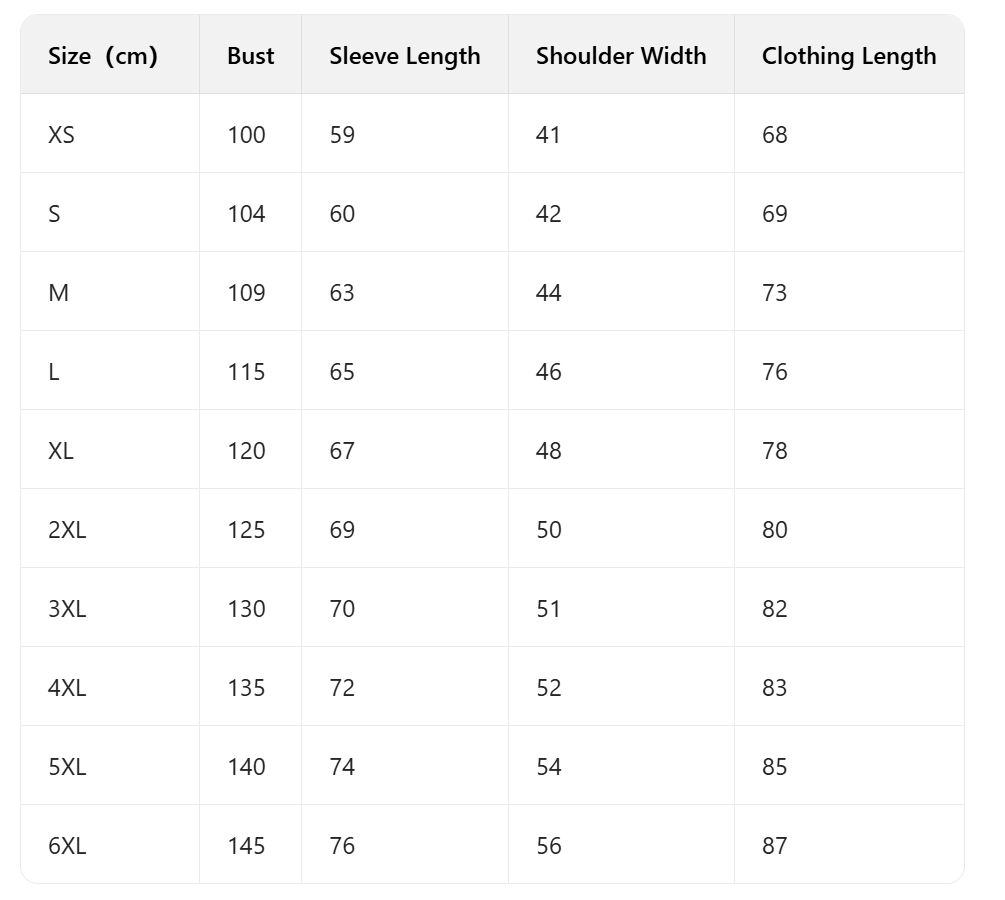Click the "Size (cm)" column header
The height and width of the screenshot is (900, 1005).
(103, 56)
